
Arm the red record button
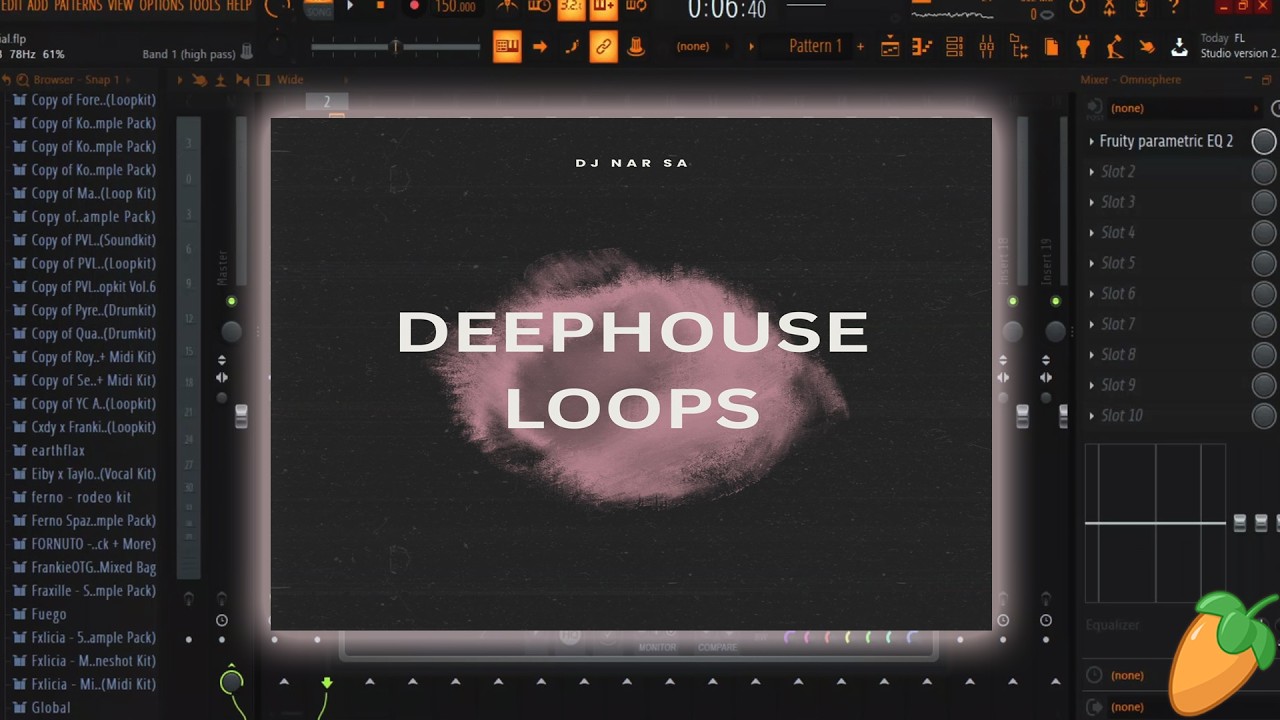[413, 6]
